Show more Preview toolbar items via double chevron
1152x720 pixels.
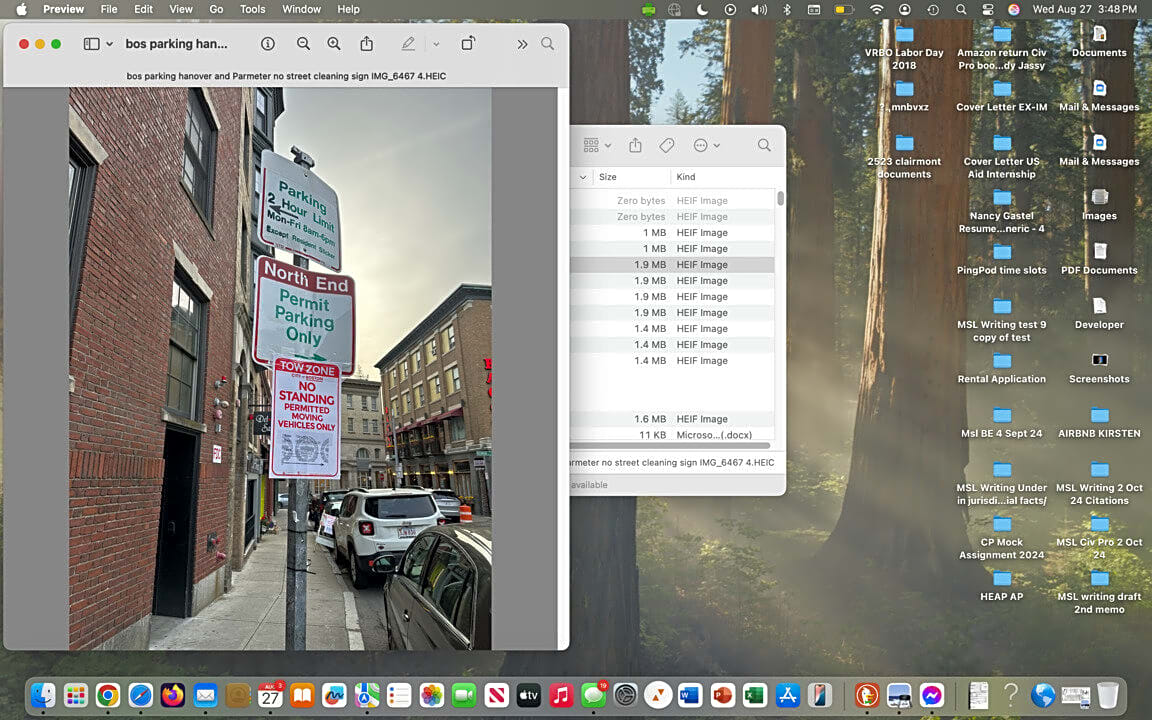[x=522, y=44]
